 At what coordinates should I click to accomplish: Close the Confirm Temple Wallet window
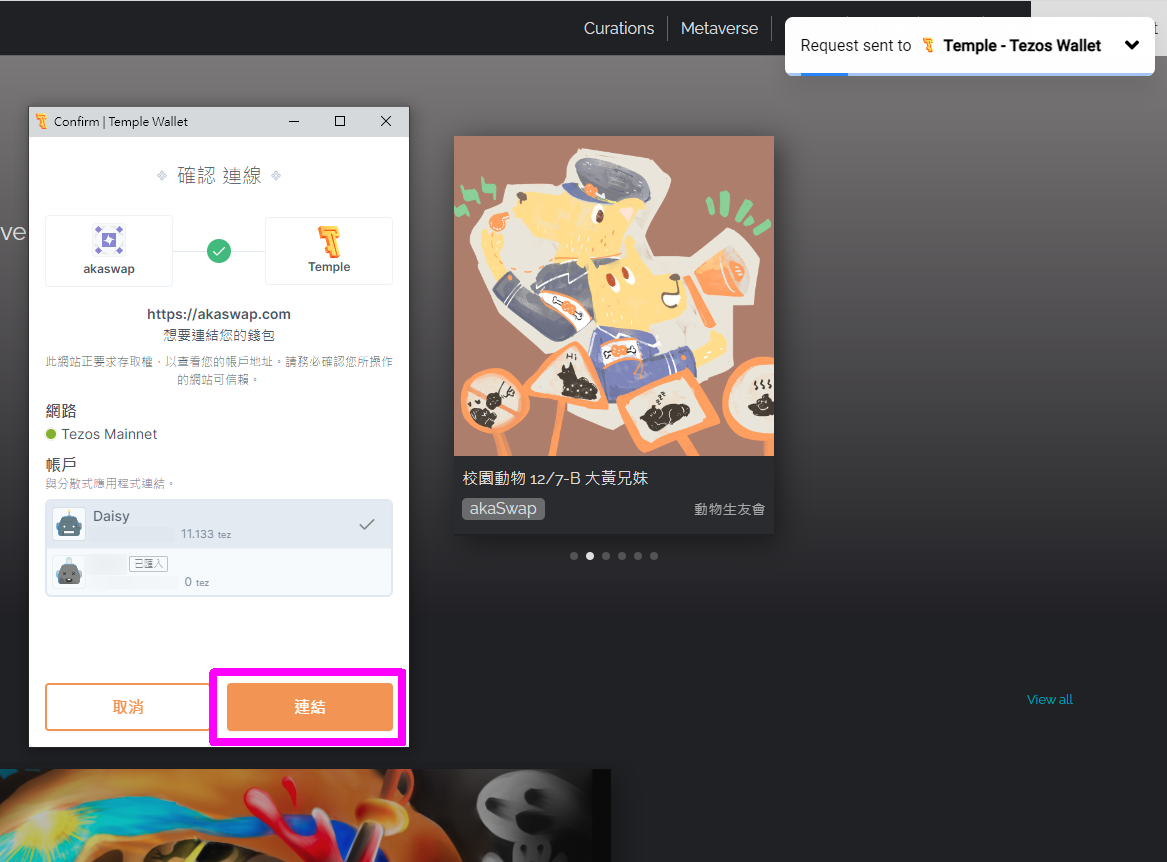coord(386,121)
